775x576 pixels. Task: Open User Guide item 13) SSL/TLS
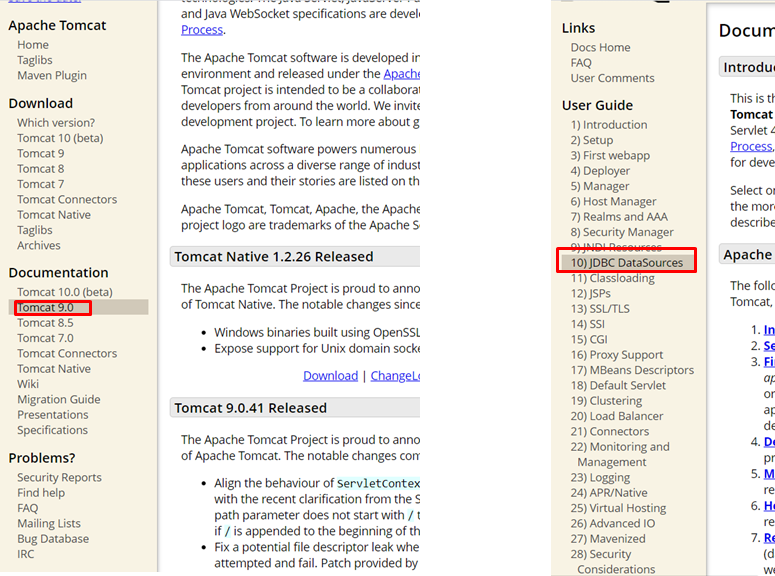click(601, 309)
